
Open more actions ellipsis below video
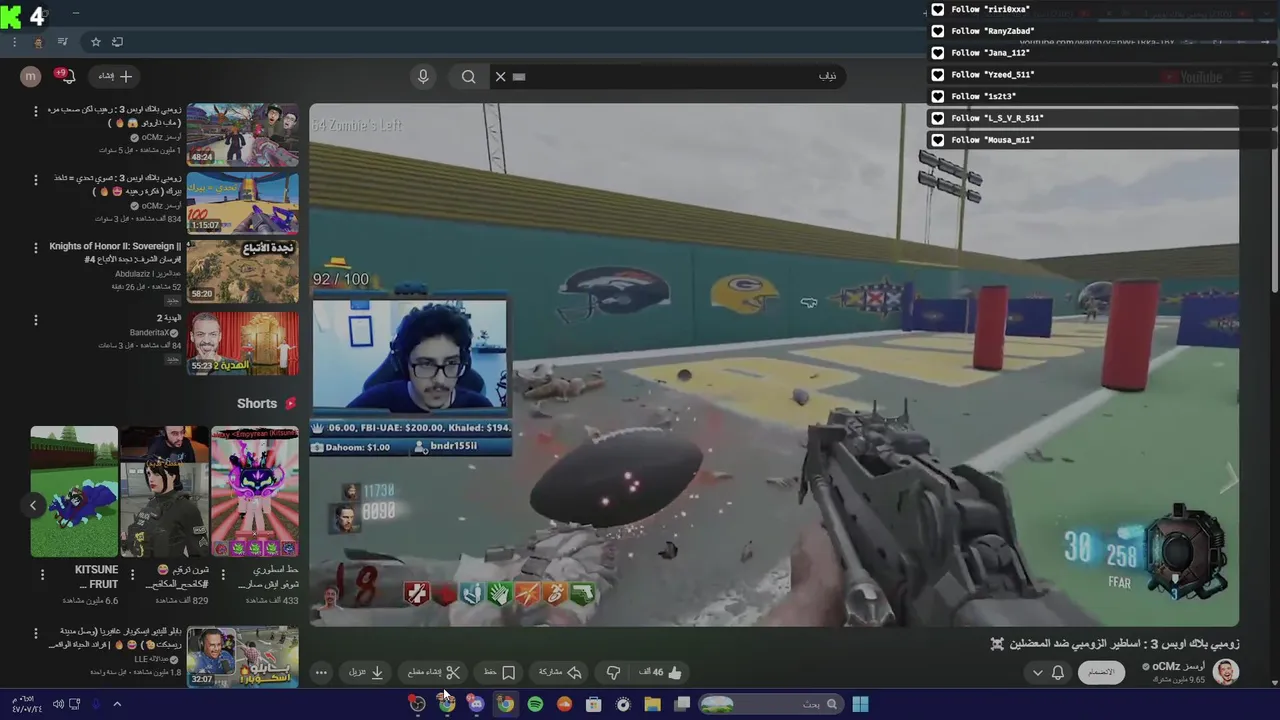click(x=321, y=672)
